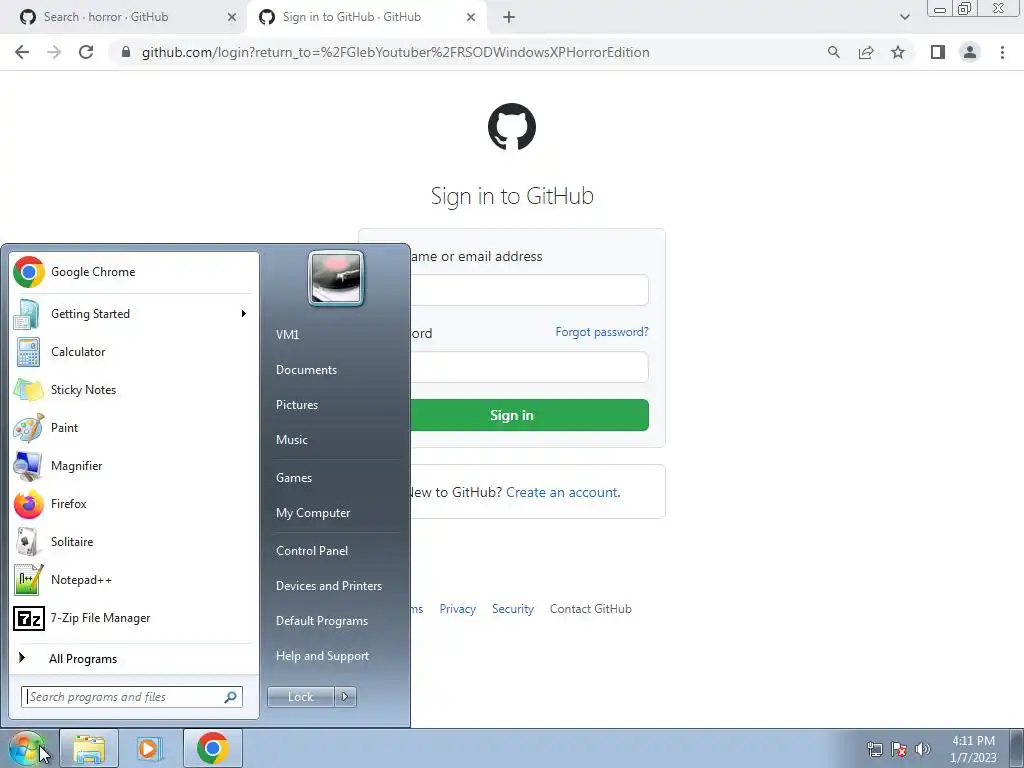Open Documents from Start menu
1024x768 pixels.
(306, 370)
